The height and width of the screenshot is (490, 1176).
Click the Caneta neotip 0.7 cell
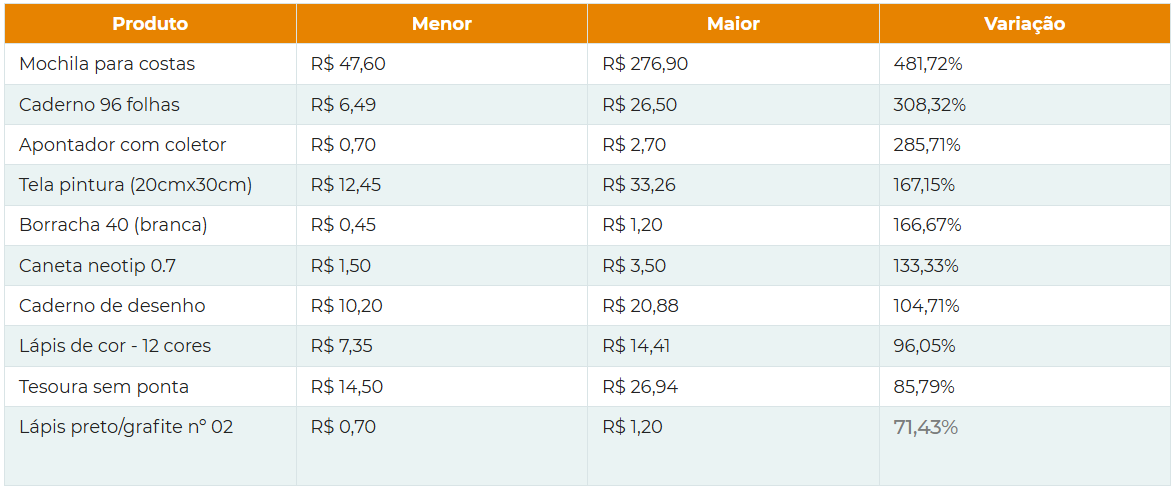coord(98,266)
